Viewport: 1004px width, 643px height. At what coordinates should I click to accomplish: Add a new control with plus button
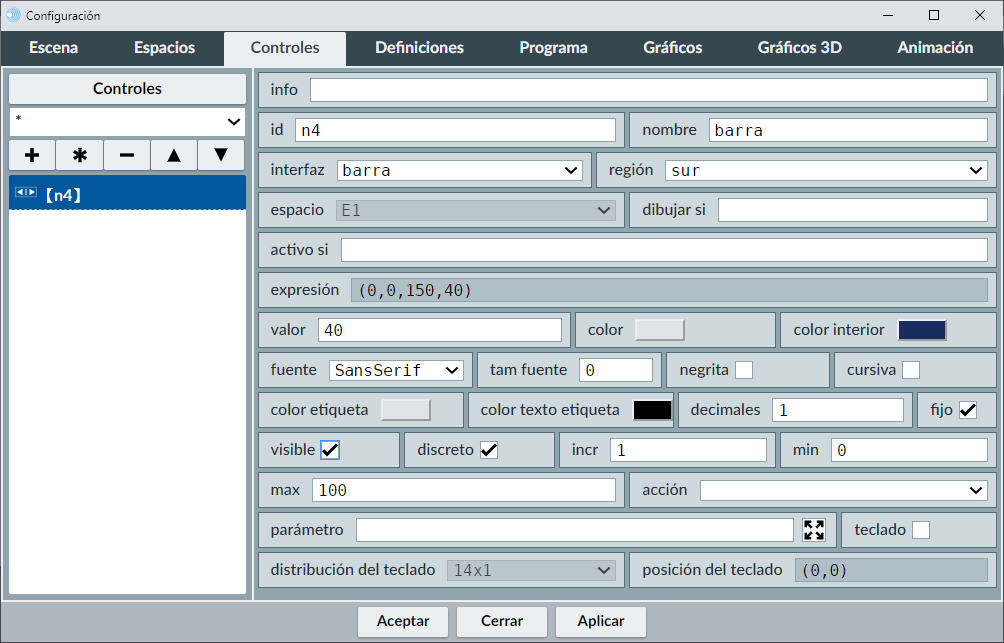[32, 155]
